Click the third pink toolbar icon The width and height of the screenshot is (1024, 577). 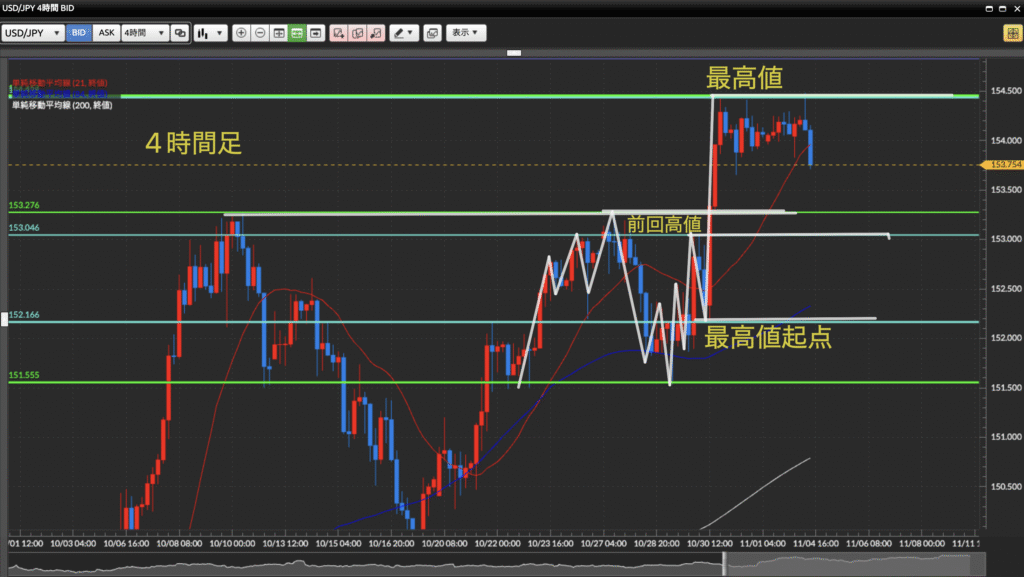pos(375,33)
